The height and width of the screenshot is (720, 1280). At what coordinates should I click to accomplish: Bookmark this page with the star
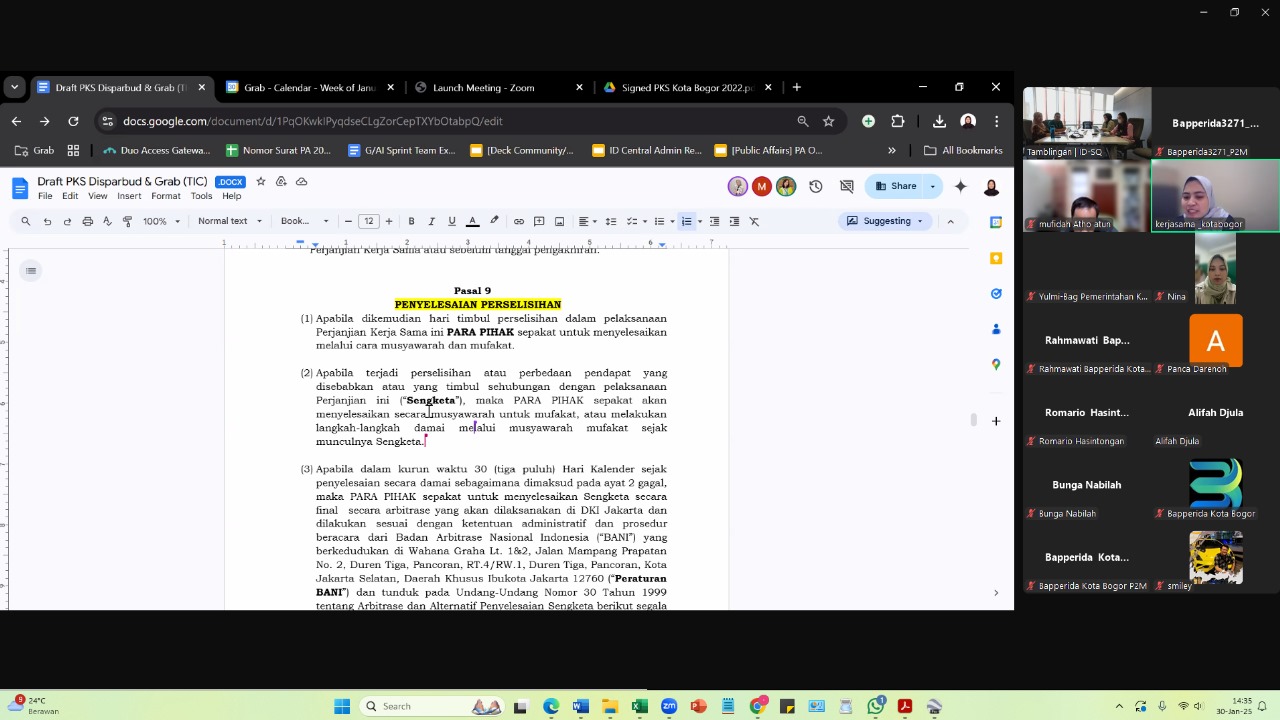pos(828,121)
